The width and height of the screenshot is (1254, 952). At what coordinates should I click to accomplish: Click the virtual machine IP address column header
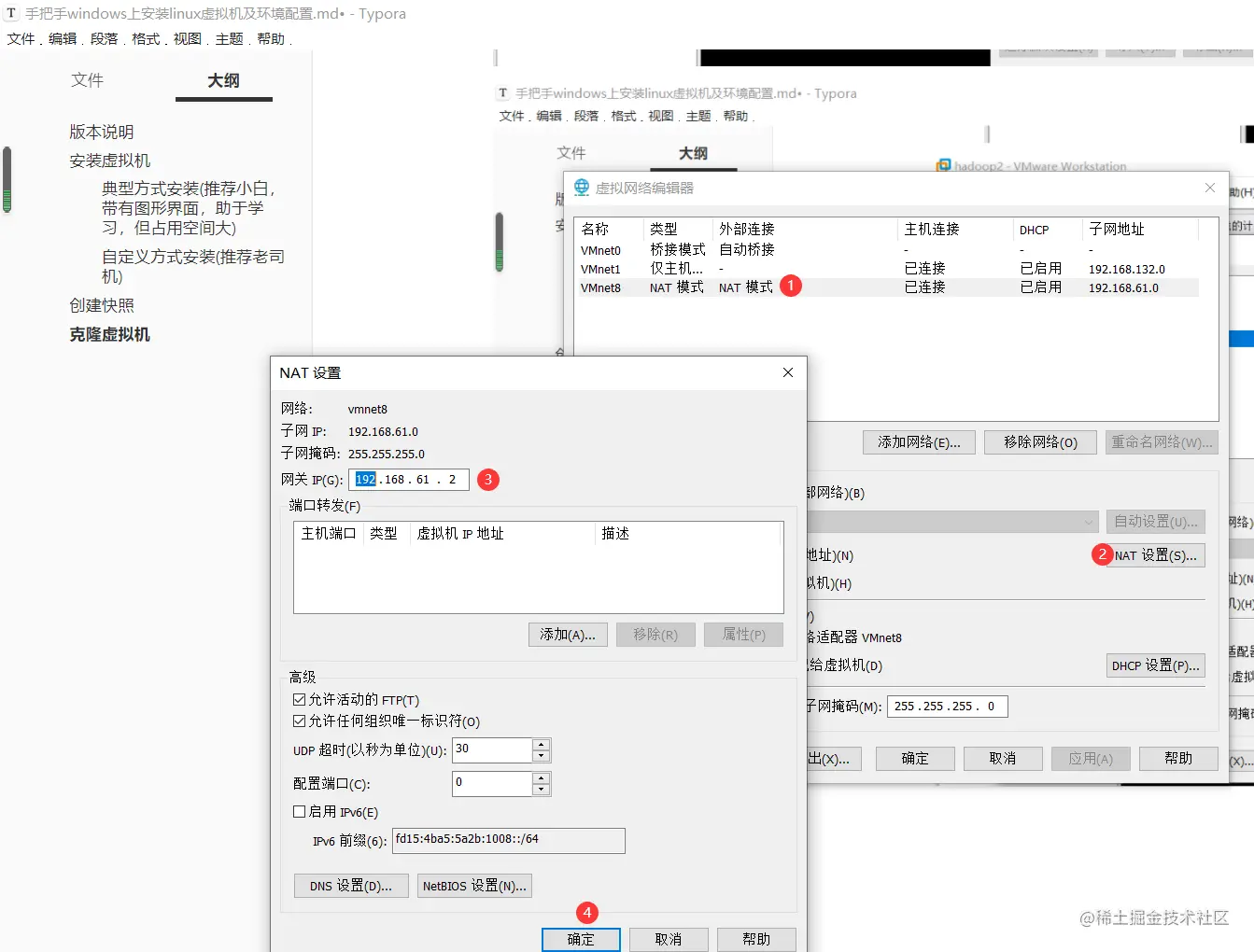pos(501,533)
